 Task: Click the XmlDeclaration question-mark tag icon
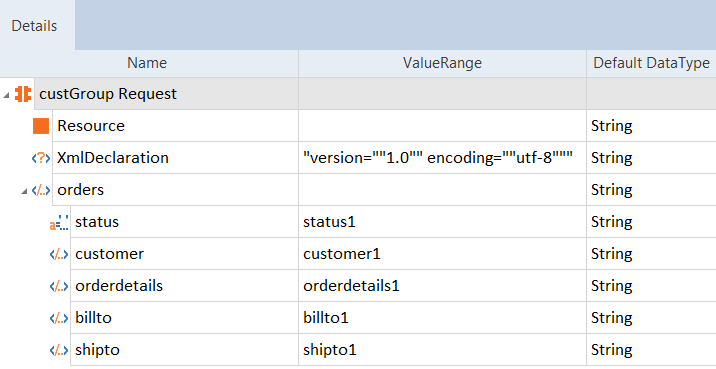[41, 158]
